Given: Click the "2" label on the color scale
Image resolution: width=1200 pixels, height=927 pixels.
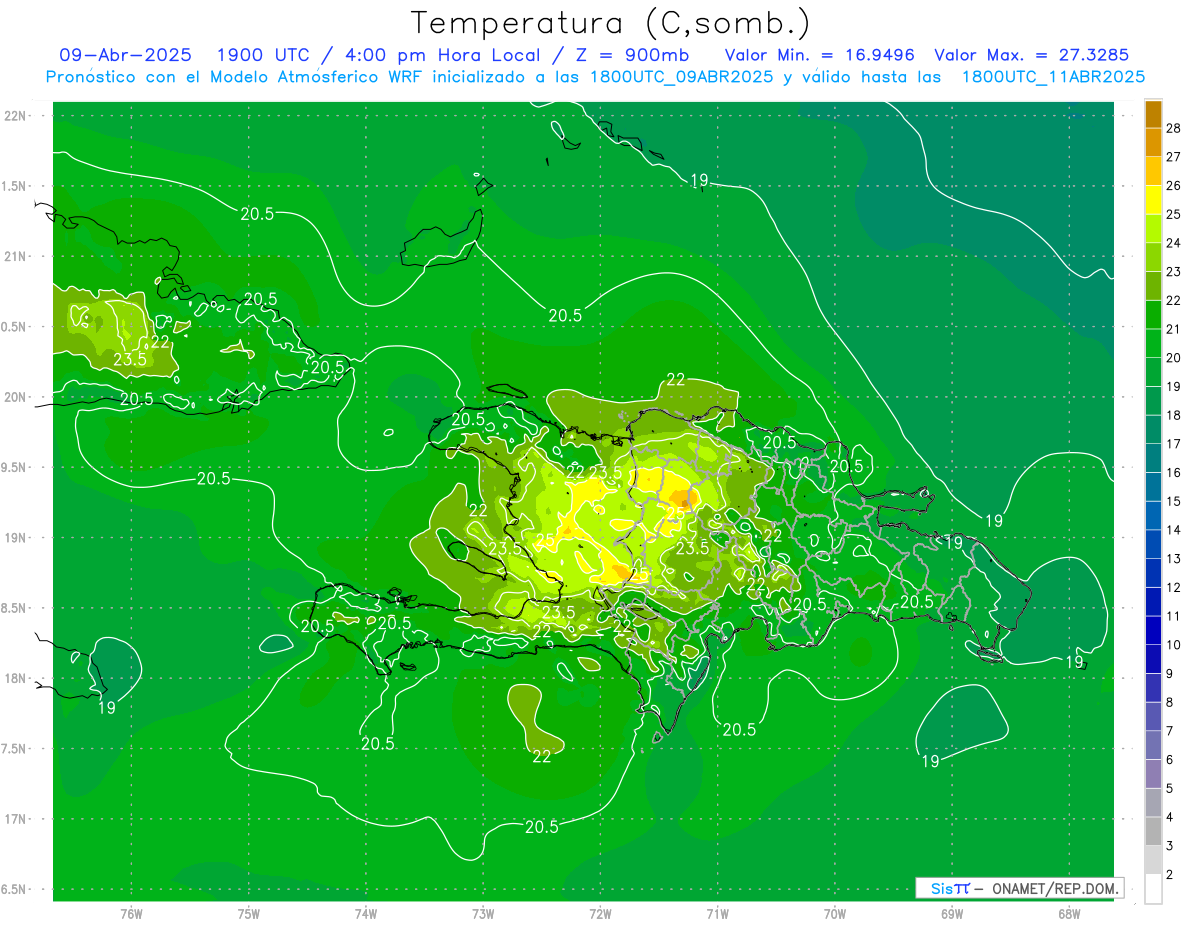Looking at the screenshot, I should point(1171,875).
